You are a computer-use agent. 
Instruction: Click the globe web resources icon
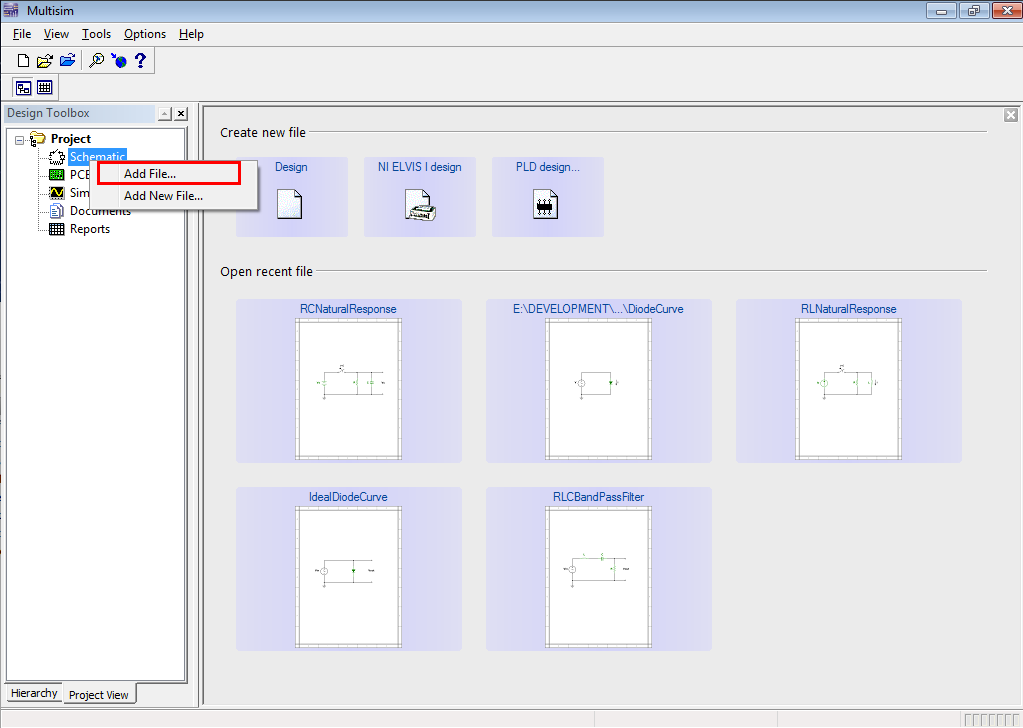pos(118,61)
